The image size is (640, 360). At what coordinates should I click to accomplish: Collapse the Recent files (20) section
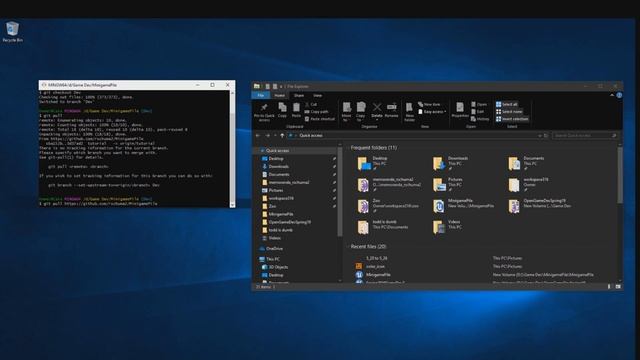[x=347, y=247]
